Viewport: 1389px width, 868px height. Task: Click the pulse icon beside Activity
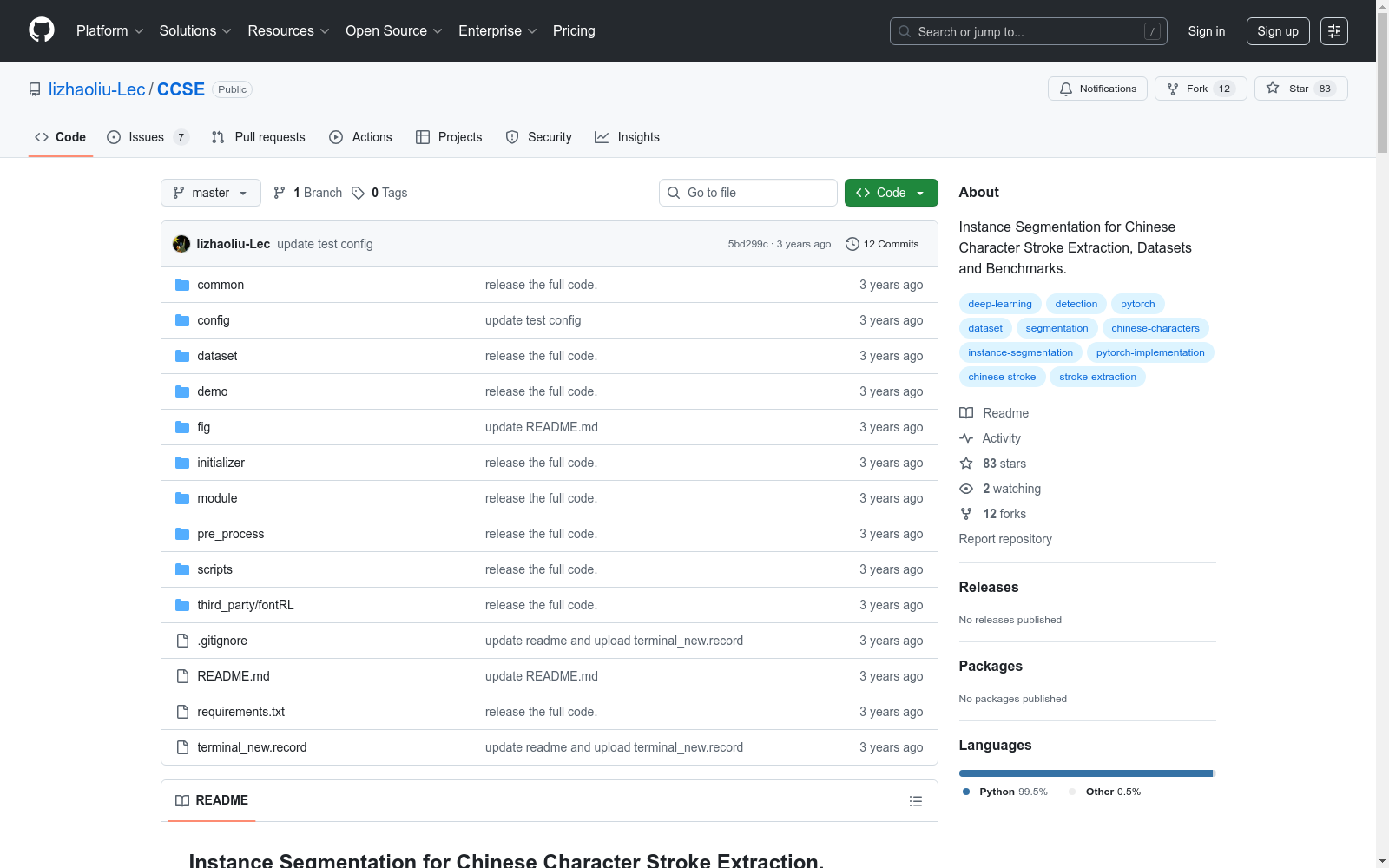[966, 438]
